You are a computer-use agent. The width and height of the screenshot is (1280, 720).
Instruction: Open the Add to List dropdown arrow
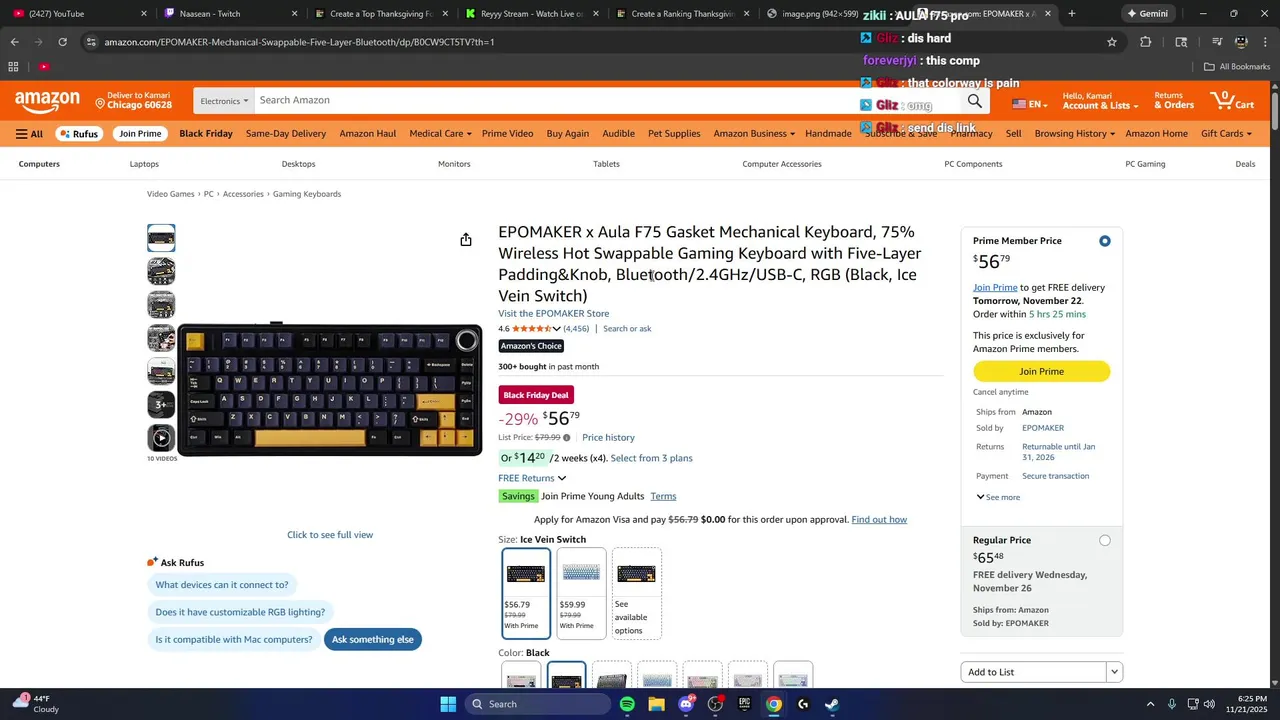click(1114, 672)
